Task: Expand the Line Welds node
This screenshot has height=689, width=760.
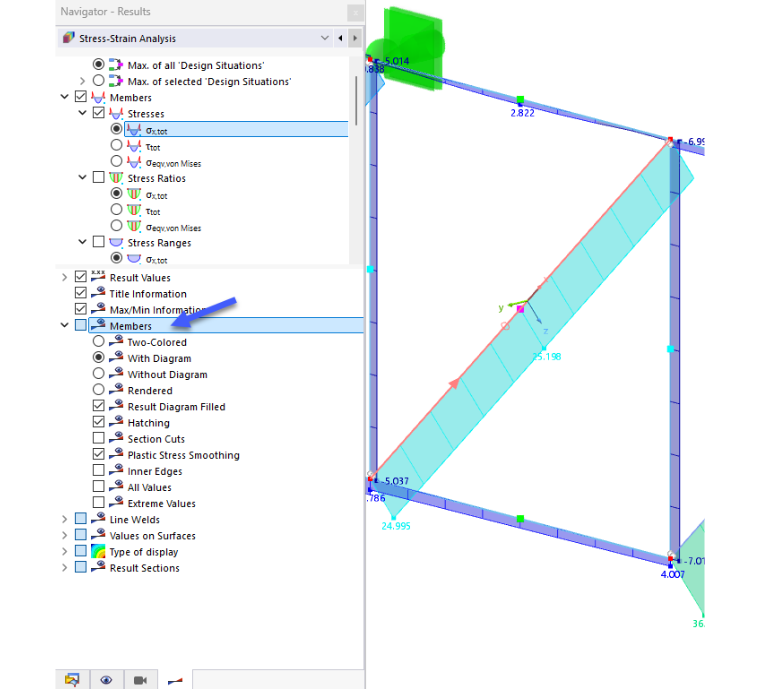Action: 64,519
